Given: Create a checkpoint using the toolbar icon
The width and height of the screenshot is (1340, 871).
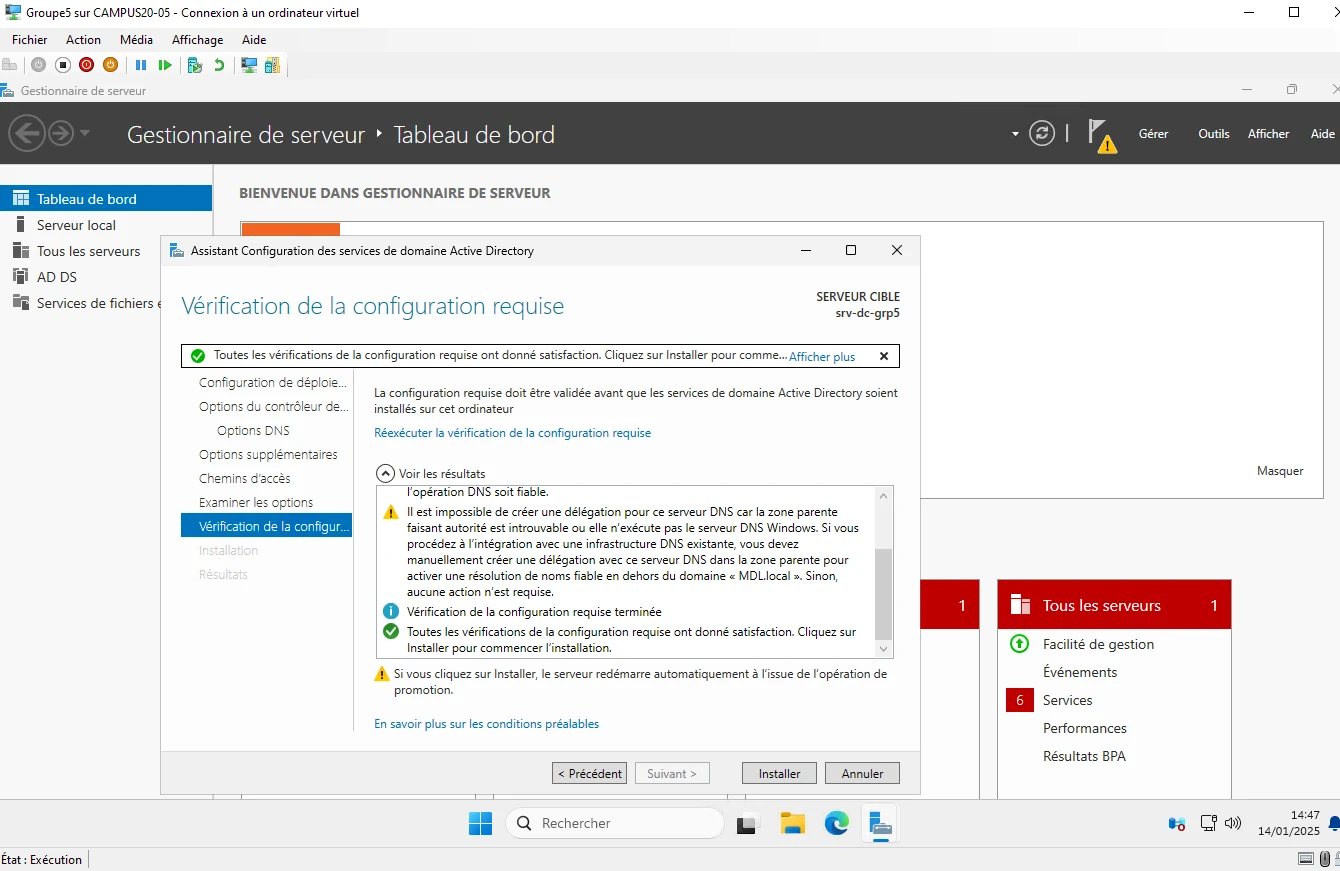Looking at the screenshot, I should (195, 65).
